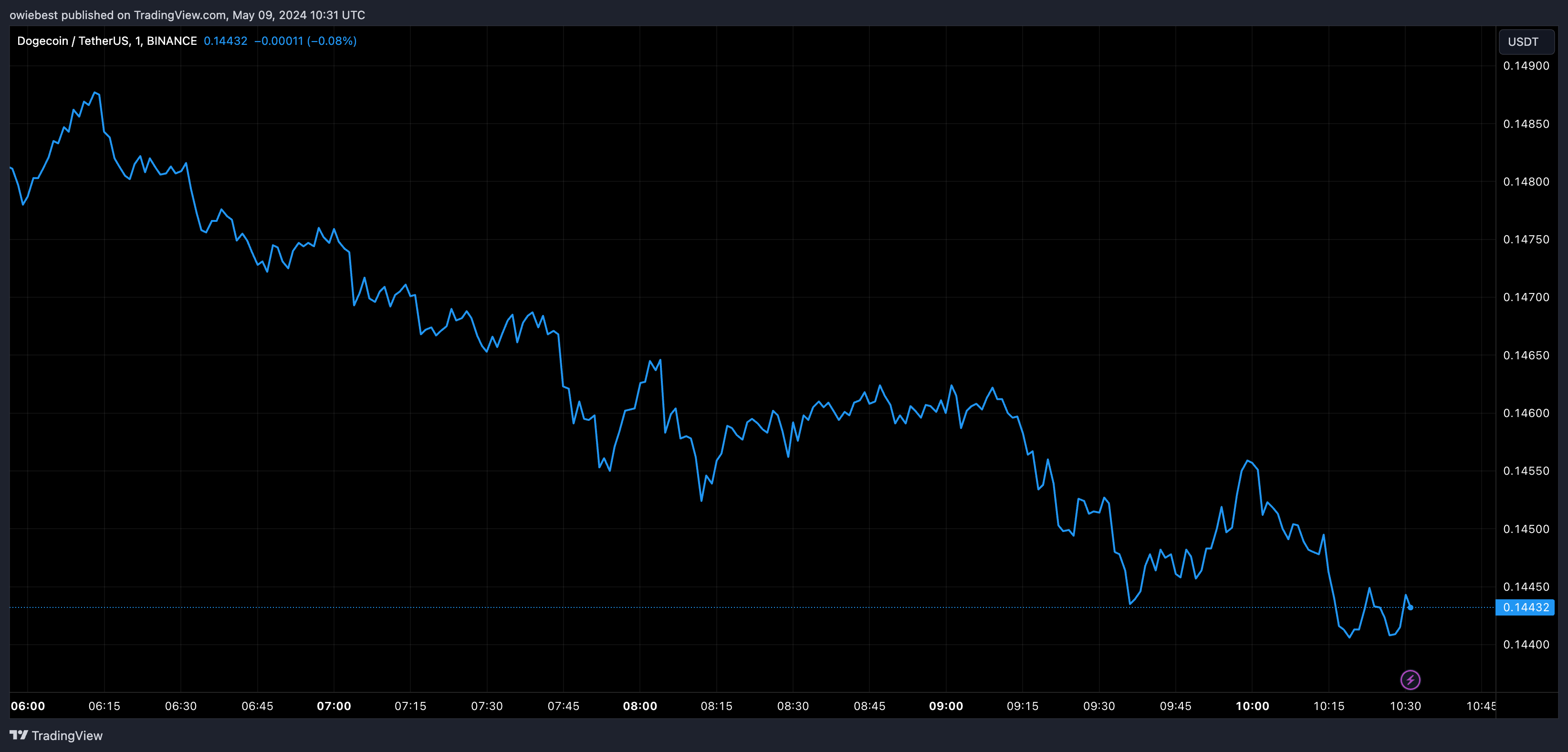
Task: Click the 09:30 time axis label
Action: [1098, 706]
